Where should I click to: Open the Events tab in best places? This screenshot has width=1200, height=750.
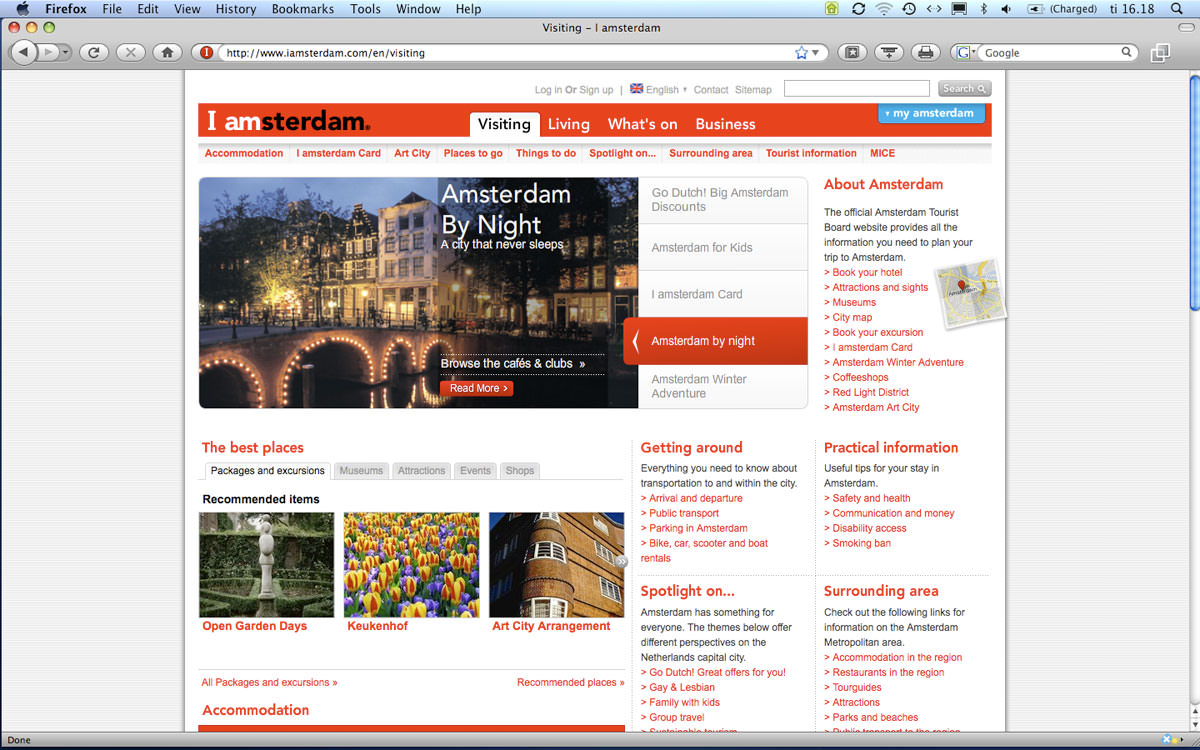pyautogui.click(x=475, y=470)
